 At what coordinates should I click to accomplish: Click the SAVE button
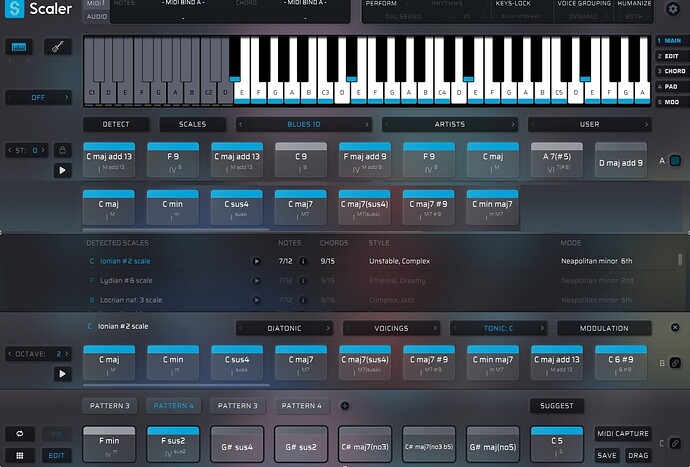tap(607, 456)
